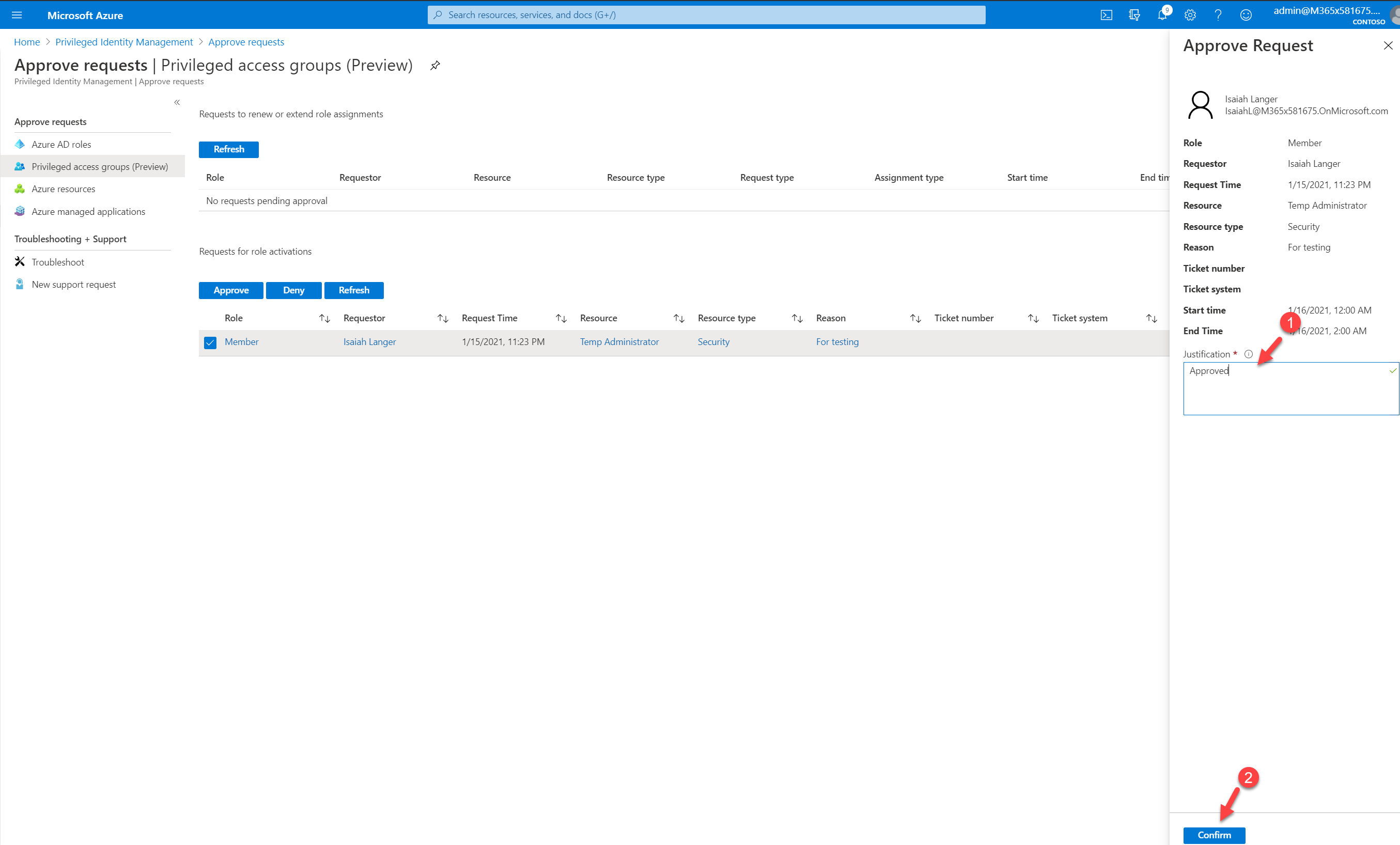
Task: Go to Privileged Identity Management breadcrumb
Action: pos(124,42)
